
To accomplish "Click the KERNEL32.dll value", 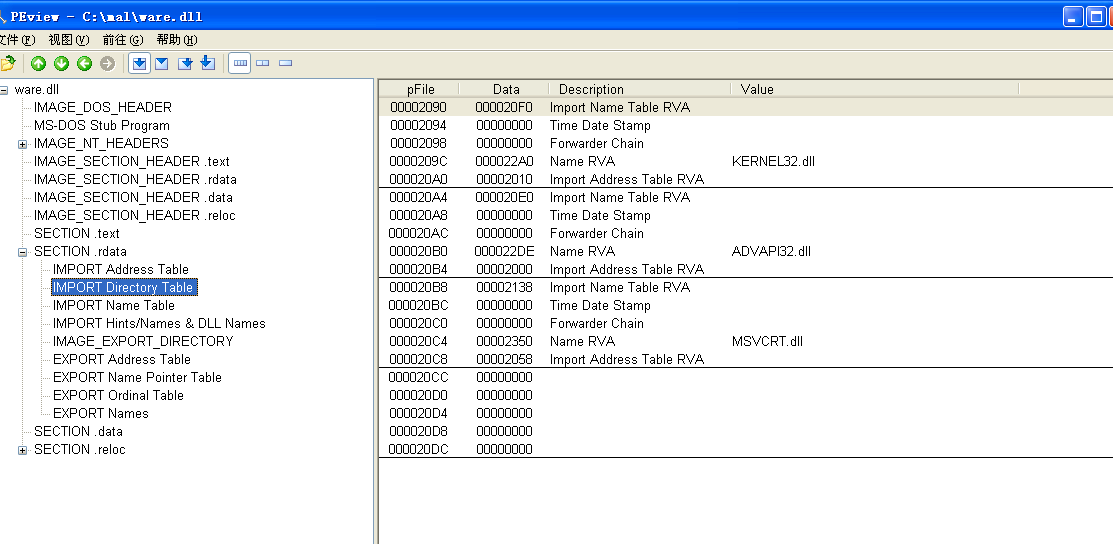I will pos(773,162).
